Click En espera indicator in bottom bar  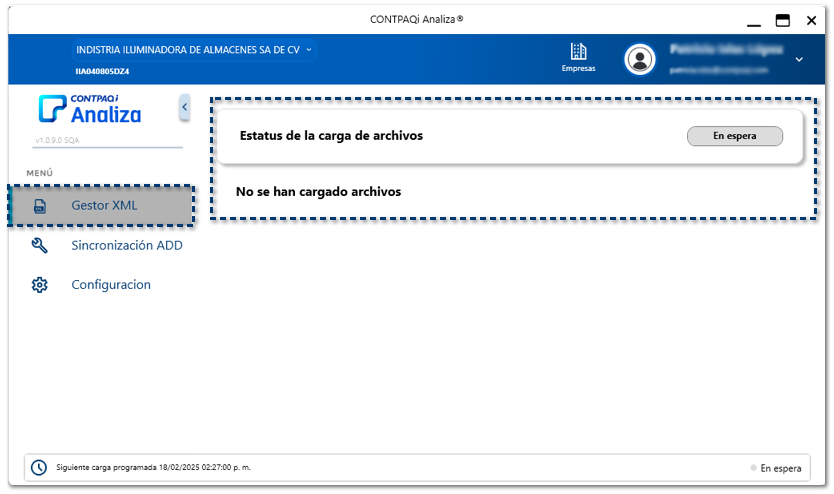point(776,468)
